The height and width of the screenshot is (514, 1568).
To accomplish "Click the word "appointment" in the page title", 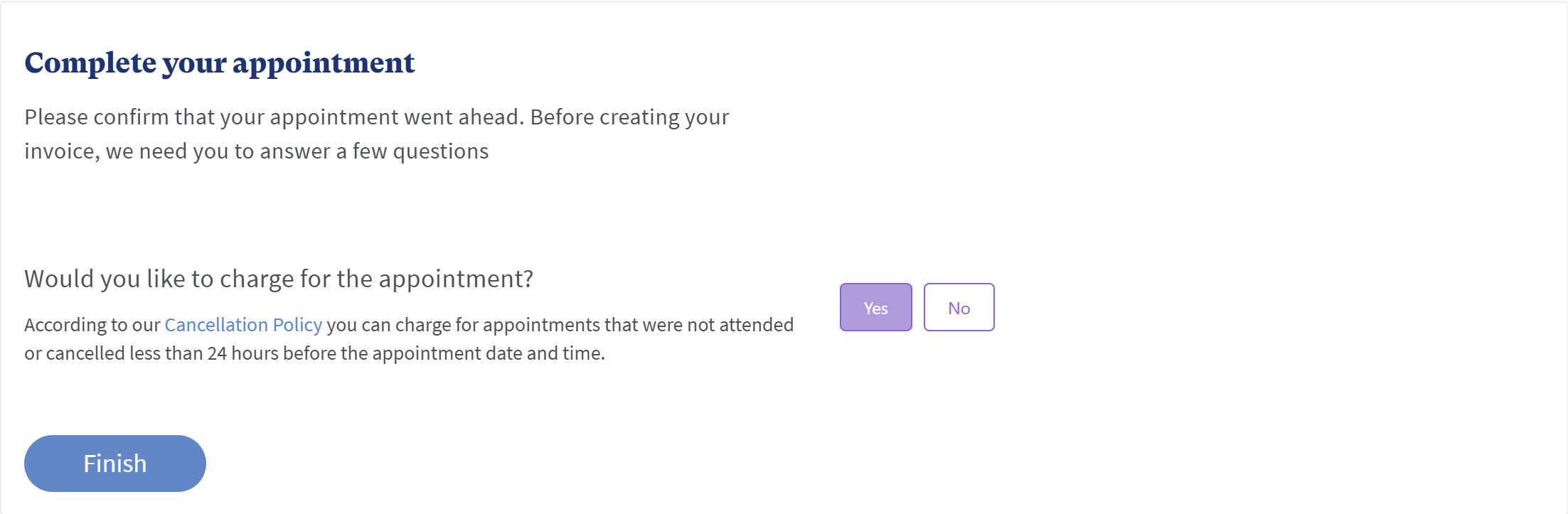I will pos(324,63).
